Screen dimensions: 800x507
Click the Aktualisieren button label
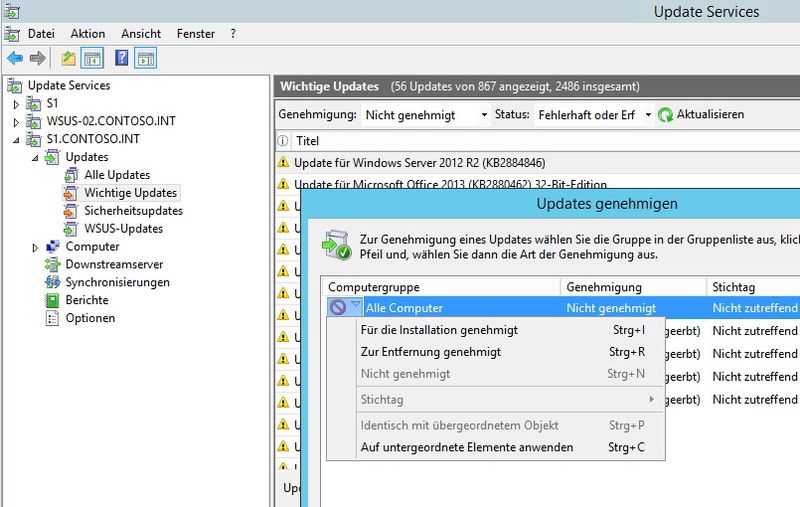710,114
